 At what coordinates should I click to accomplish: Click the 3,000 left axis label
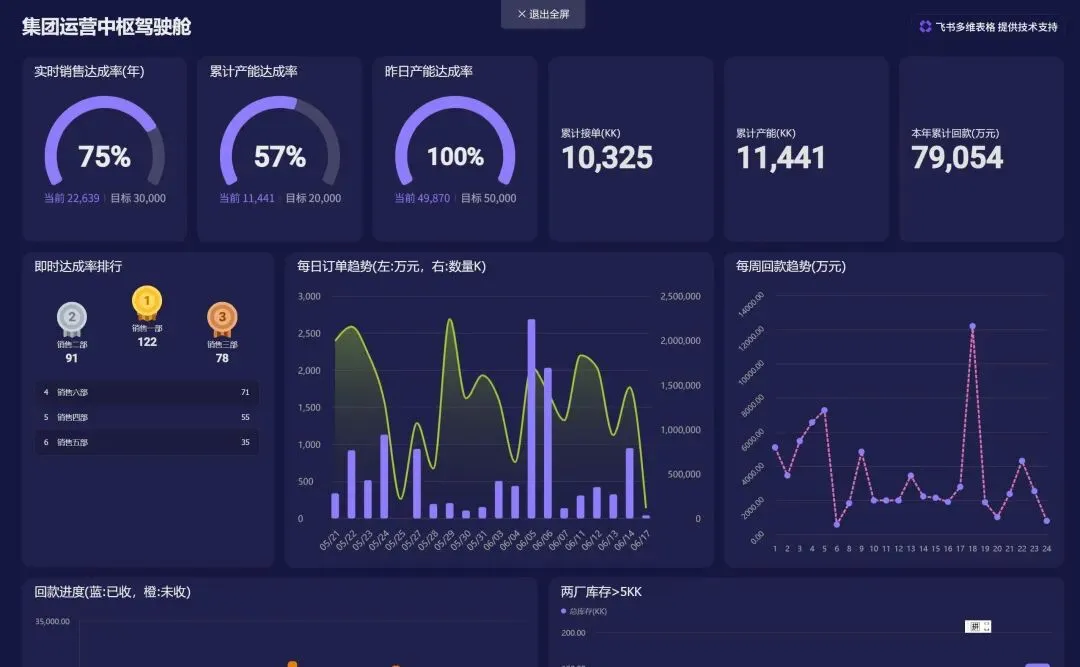(309, 296)
